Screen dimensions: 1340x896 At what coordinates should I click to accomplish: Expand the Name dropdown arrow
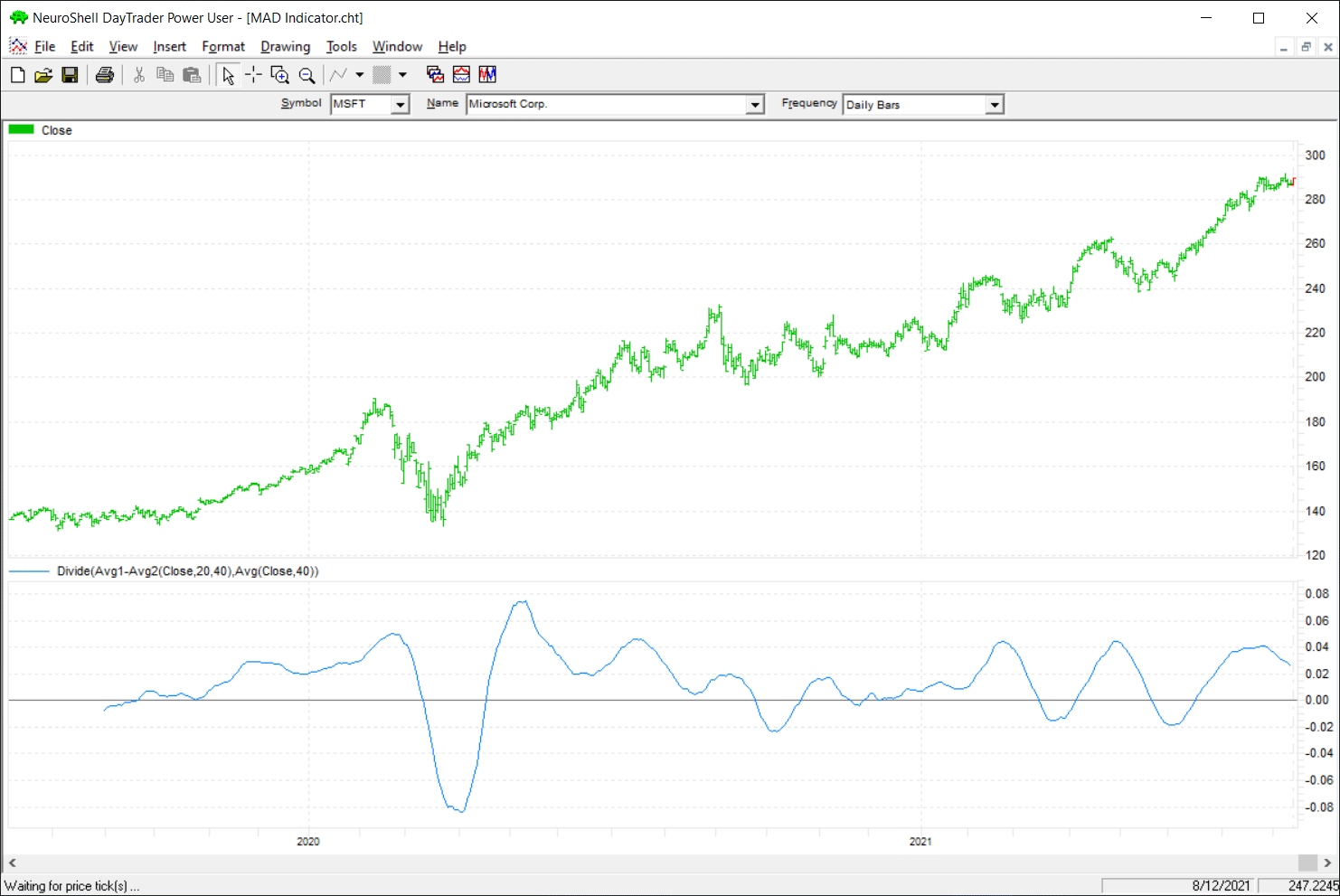[755, 105]
